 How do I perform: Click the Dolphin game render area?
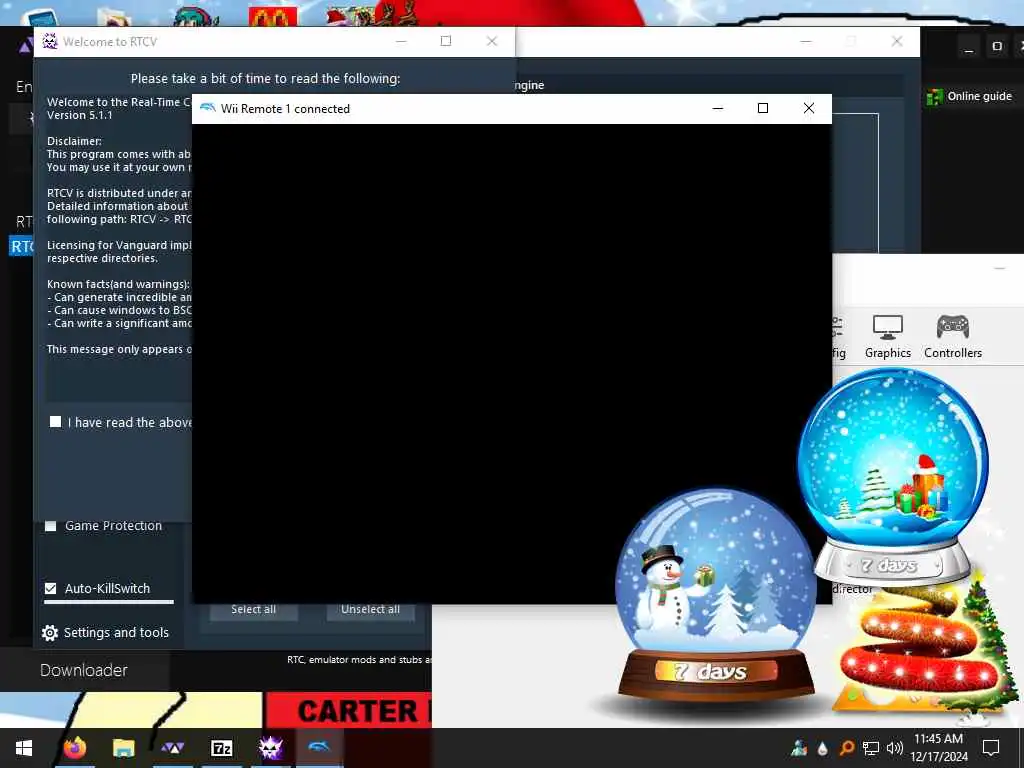(511, 363)
